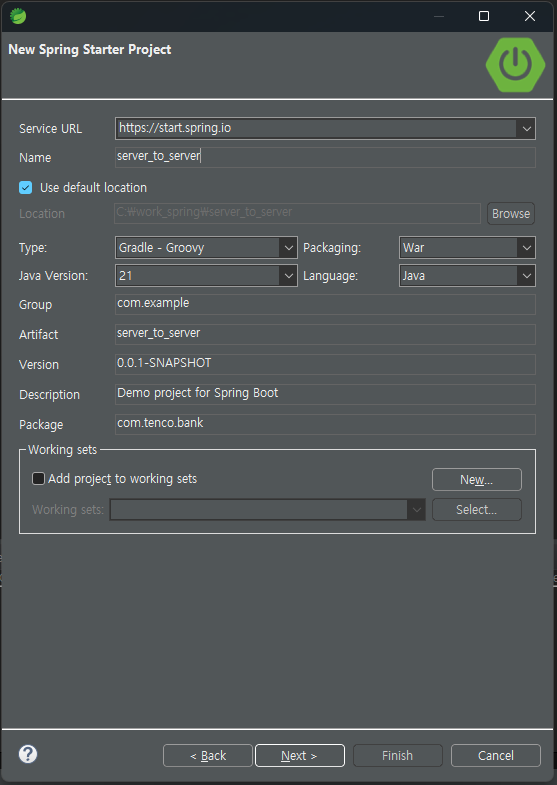557x785 pixels.
Task: Click the Name field containing server_to_server
Action: coord(325,157)
